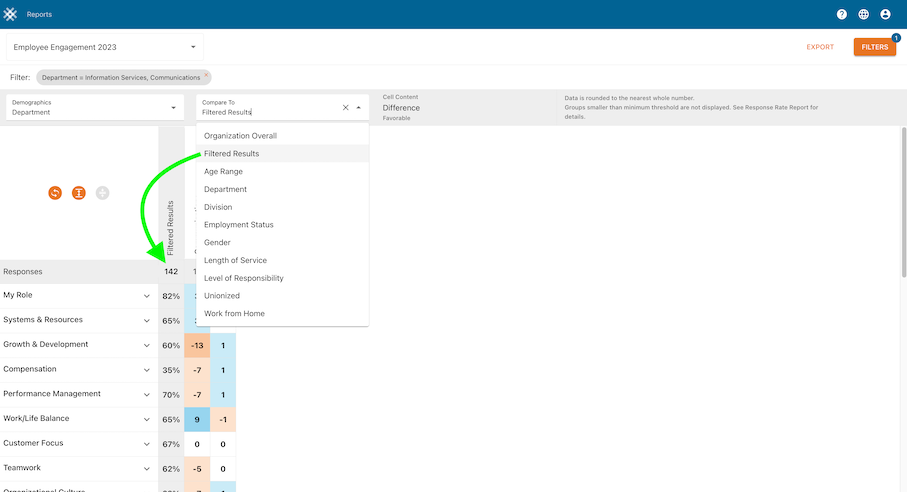This screenshot has height=492, width=907.
Task: Click the orange column width icon
Action: 79,193
